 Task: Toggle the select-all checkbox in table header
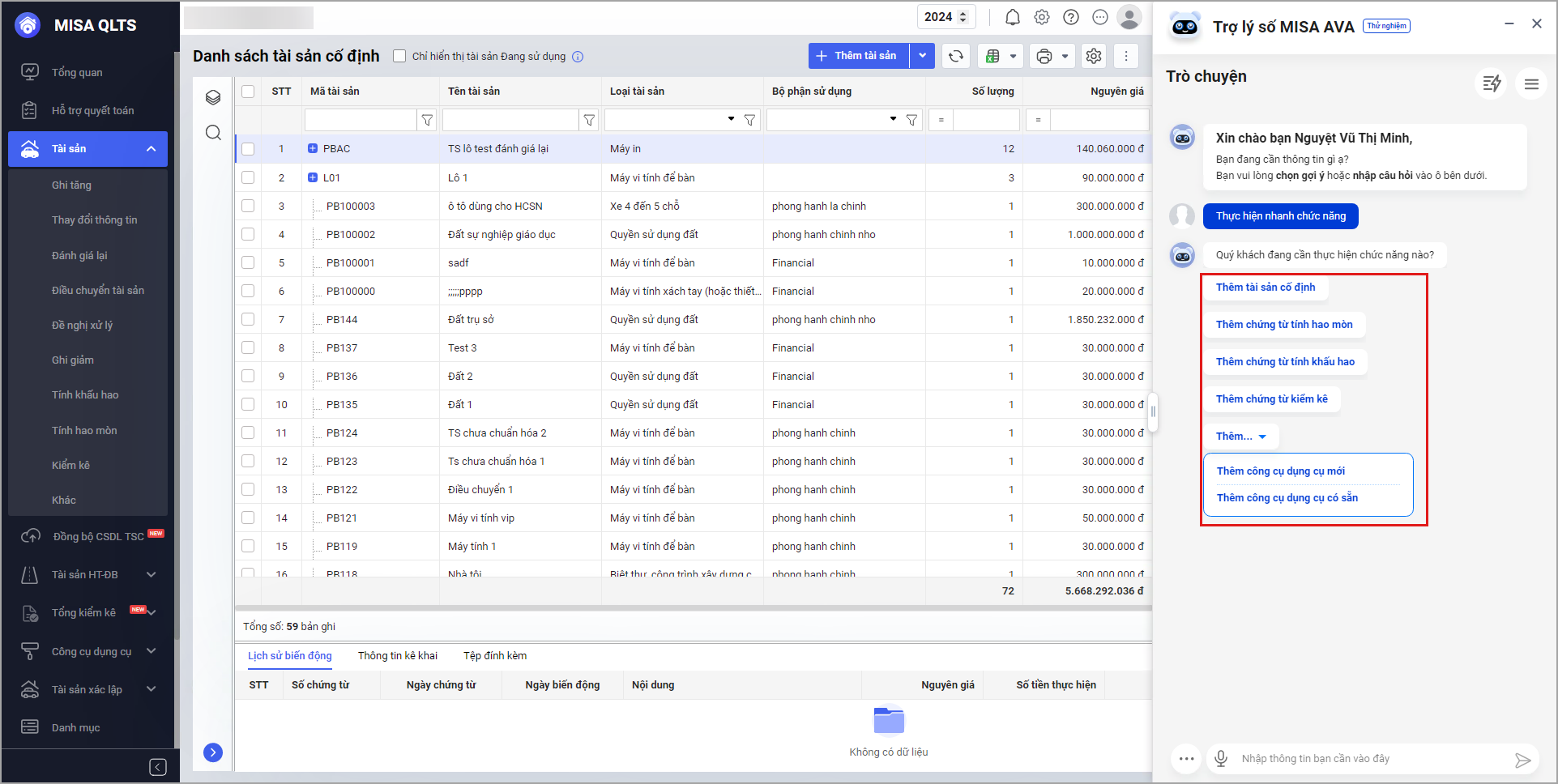click(248, 92)
